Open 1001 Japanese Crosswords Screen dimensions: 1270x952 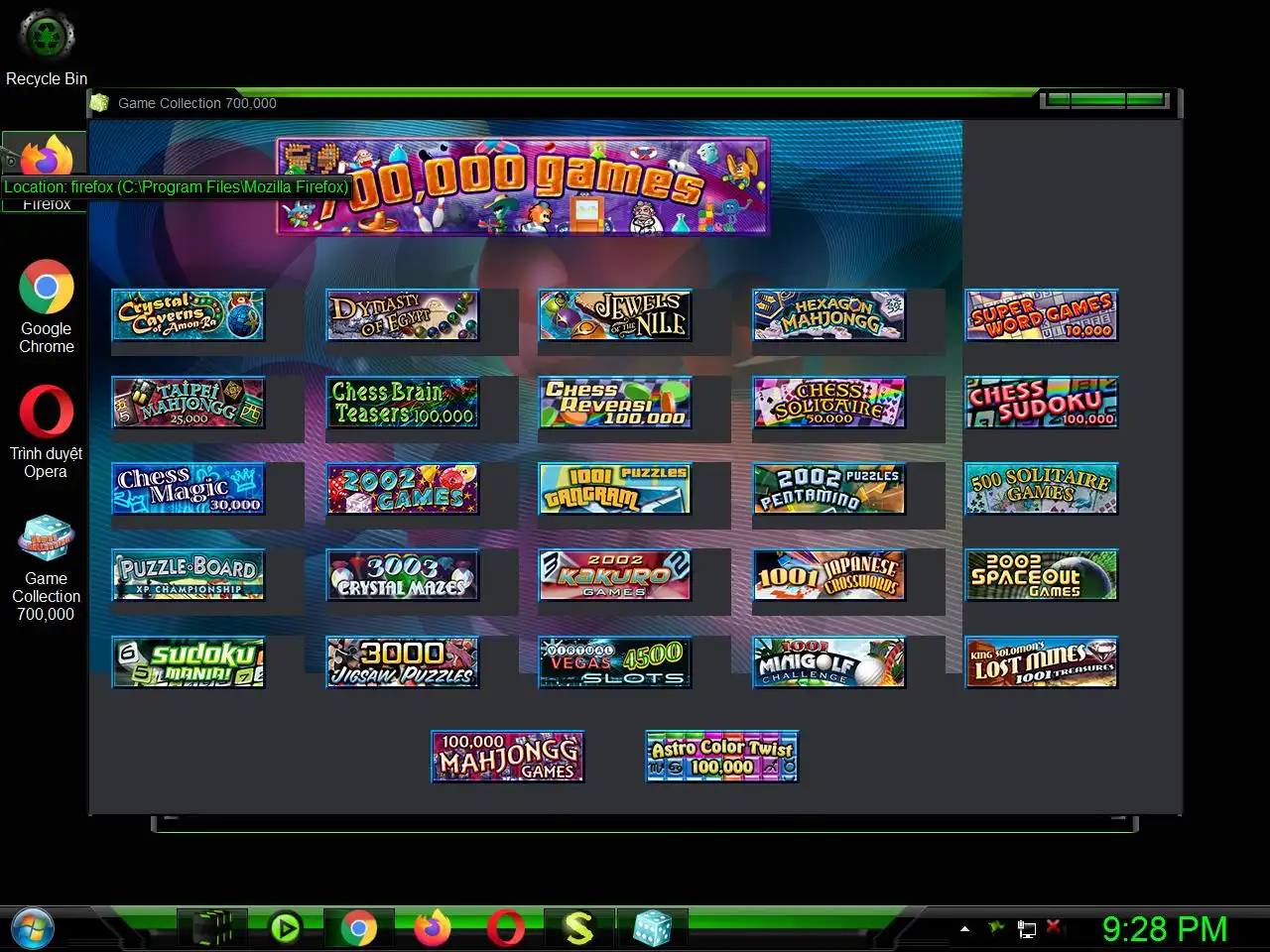tap(829, 575)
